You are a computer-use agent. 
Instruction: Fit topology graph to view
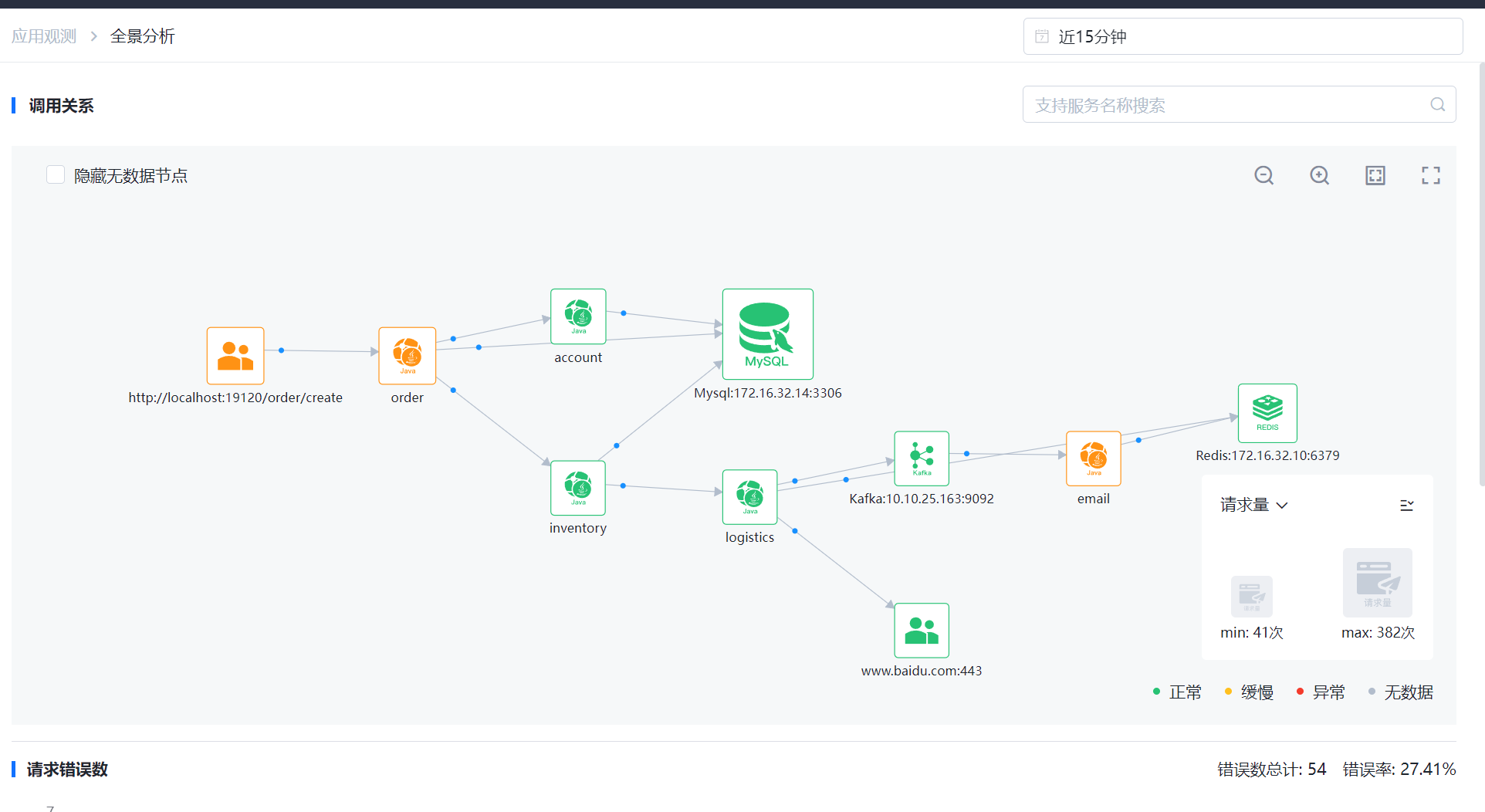click(1375, 176)
